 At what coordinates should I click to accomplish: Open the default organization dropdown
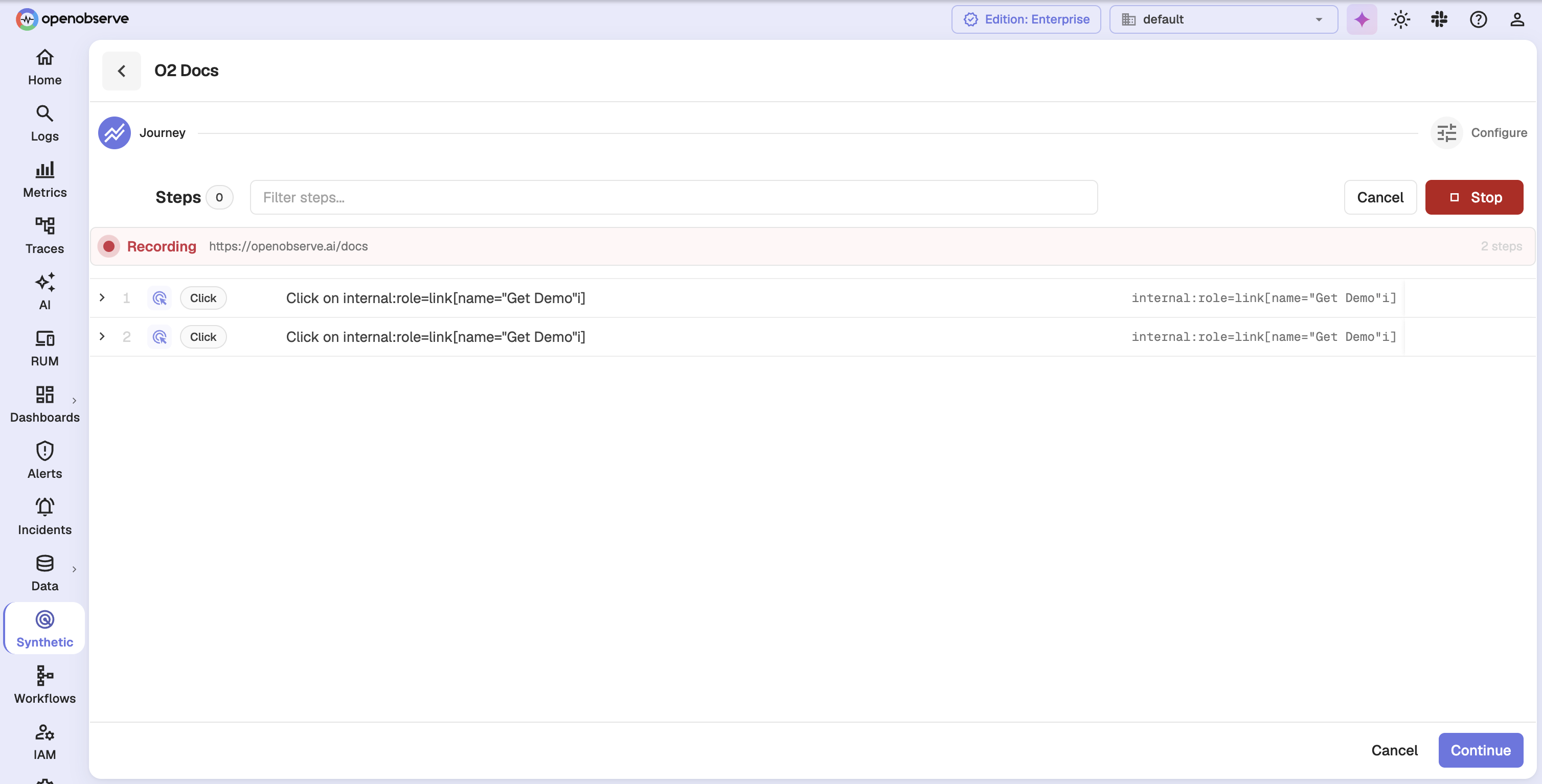(x=1223, y=19)
